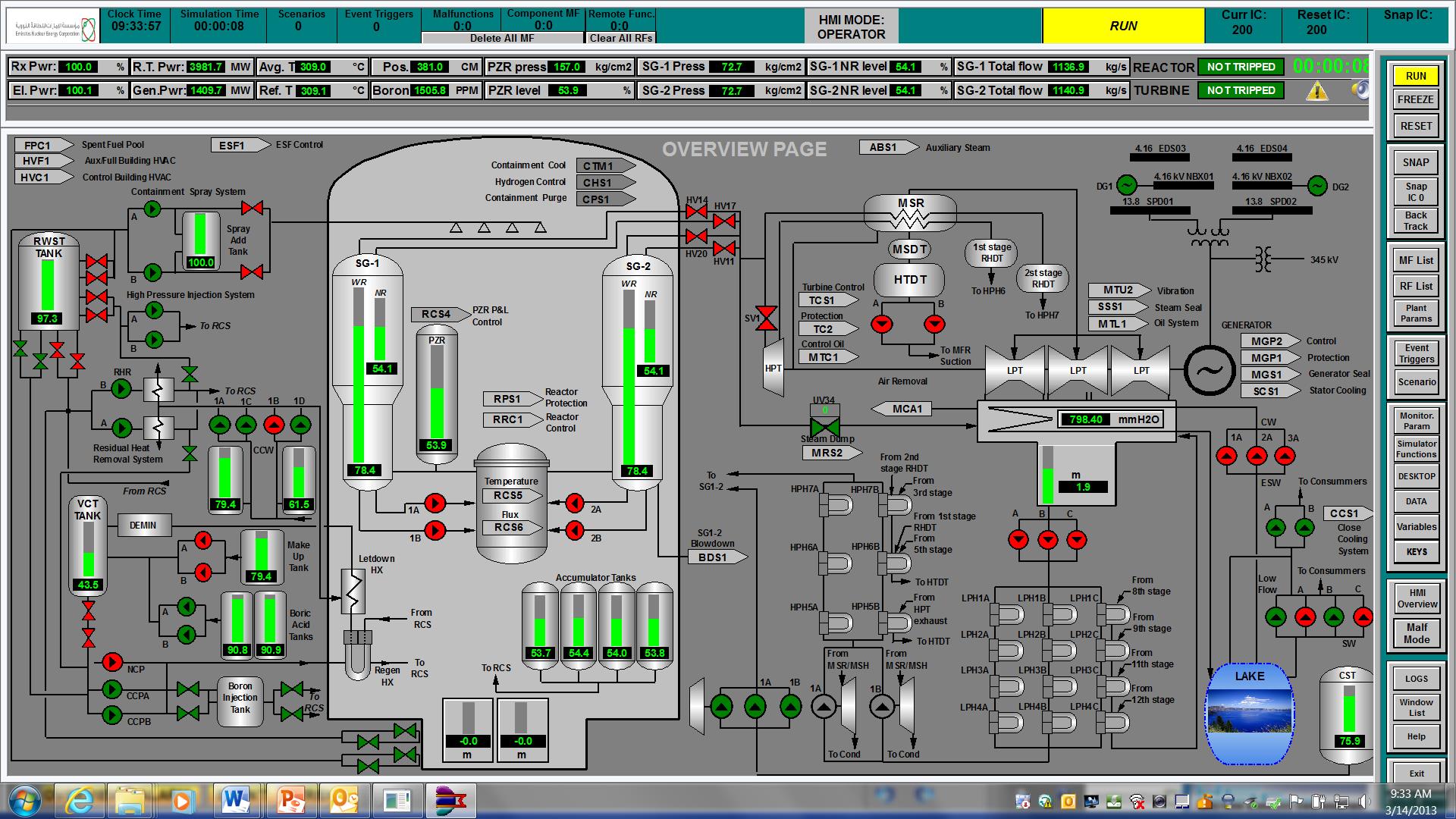The height and width of the screenshot is (819, 1456).
Task: Click the CCPA charging pump icon
Action: coord(112,689)
